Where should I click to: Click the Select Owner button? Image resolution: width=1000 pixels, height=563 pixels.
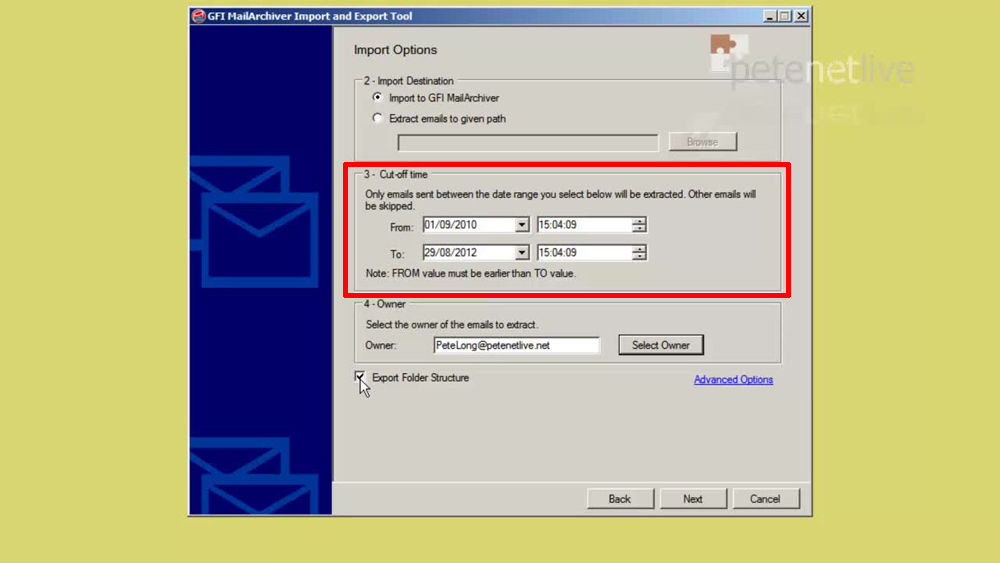(x=661, y=345)
